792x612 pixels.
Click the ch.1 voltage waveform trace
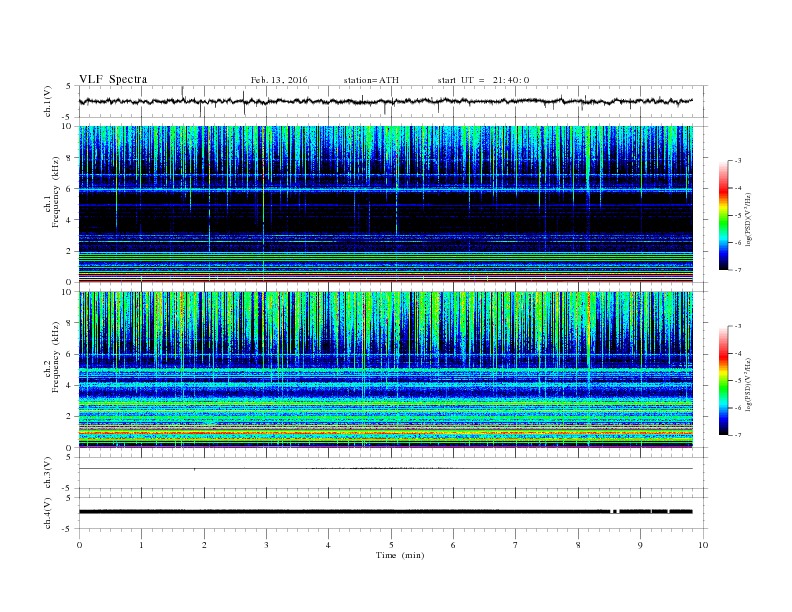385,101
